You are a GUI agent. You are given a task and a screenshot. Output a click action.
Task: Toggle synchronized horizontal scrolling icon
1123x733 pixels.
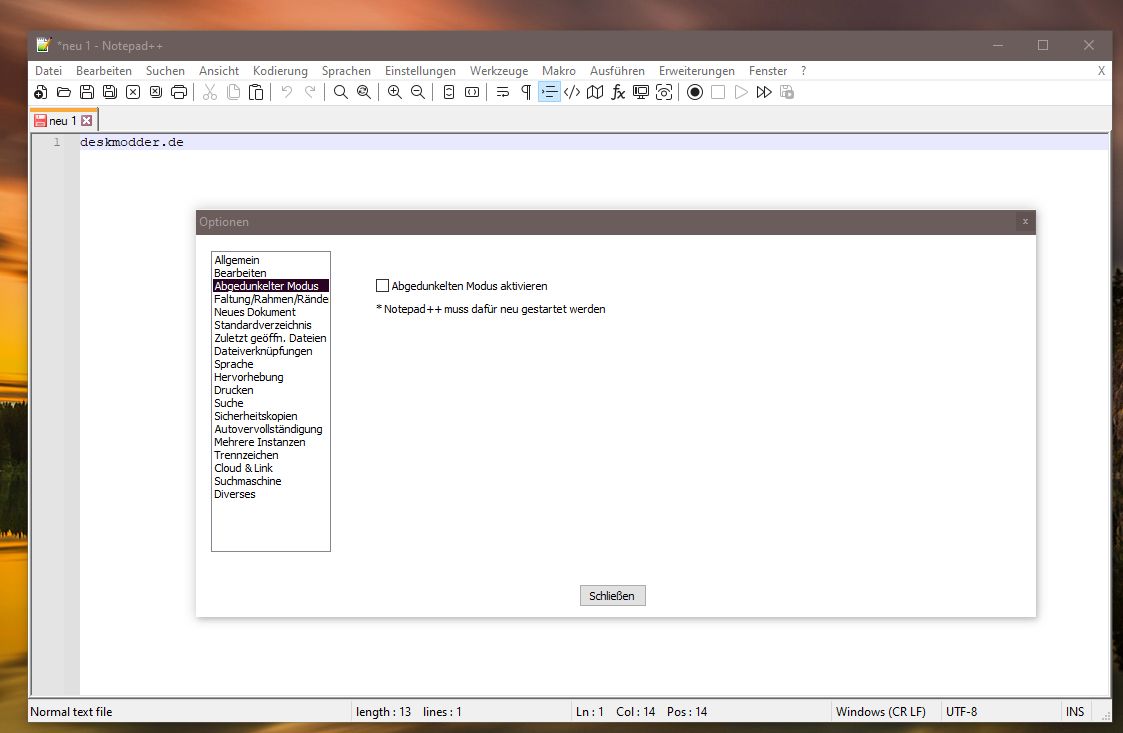472,92
